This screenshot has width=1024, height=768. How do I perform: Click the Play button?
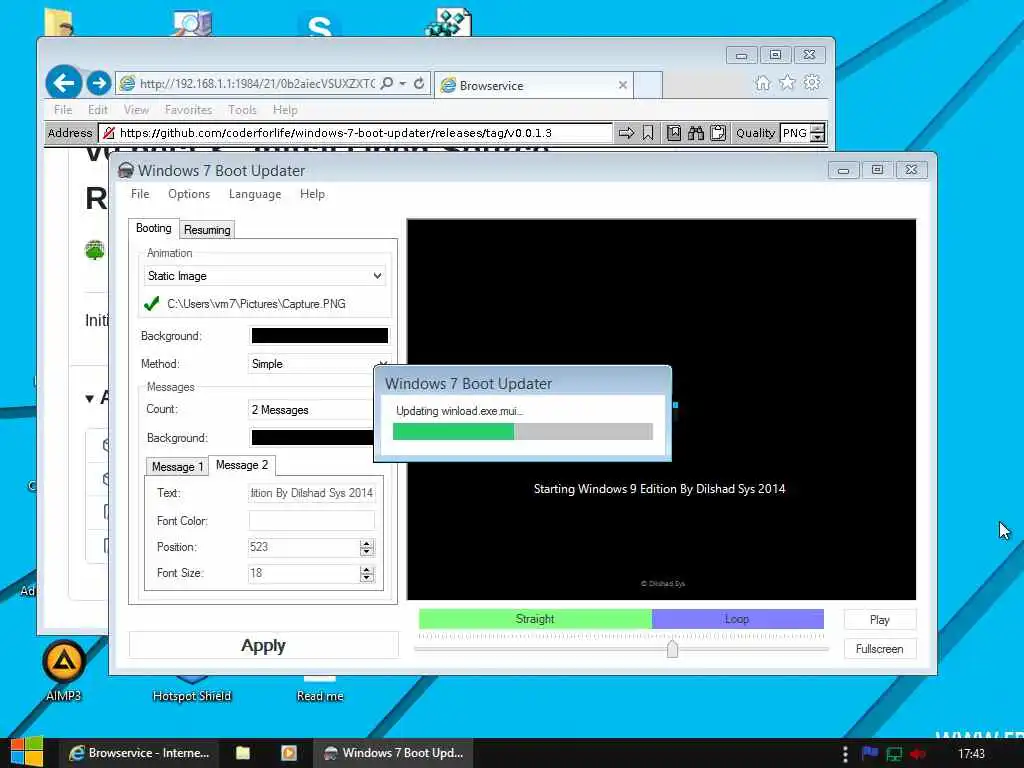[x=880, y=620]
